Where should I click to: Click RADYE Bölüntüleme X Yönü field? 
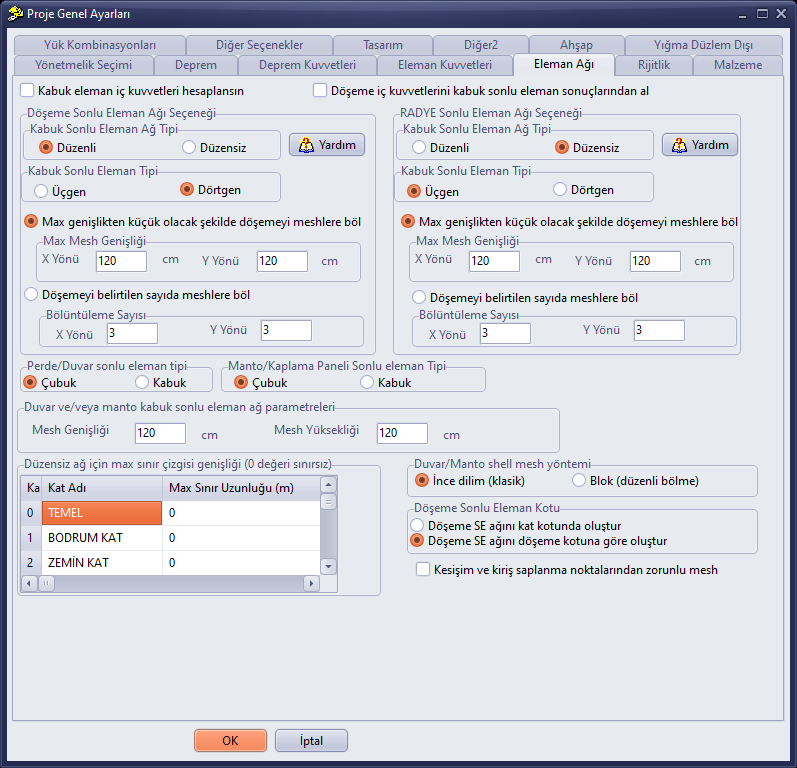pyautogui.click(x=505, y=333)
